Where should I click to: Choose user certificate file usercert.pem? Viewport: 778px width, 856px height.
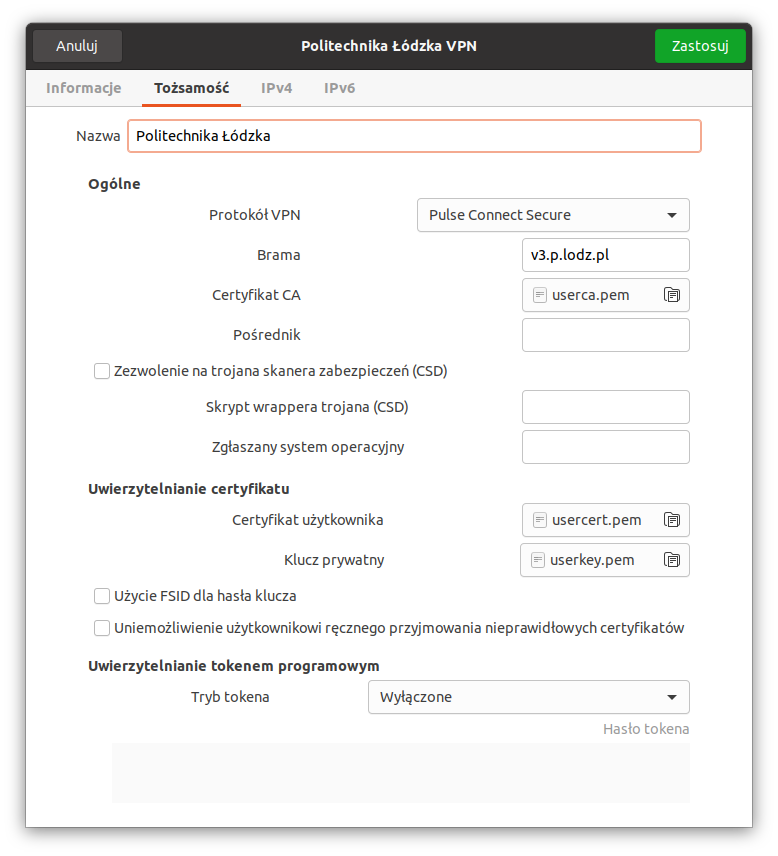605,520
